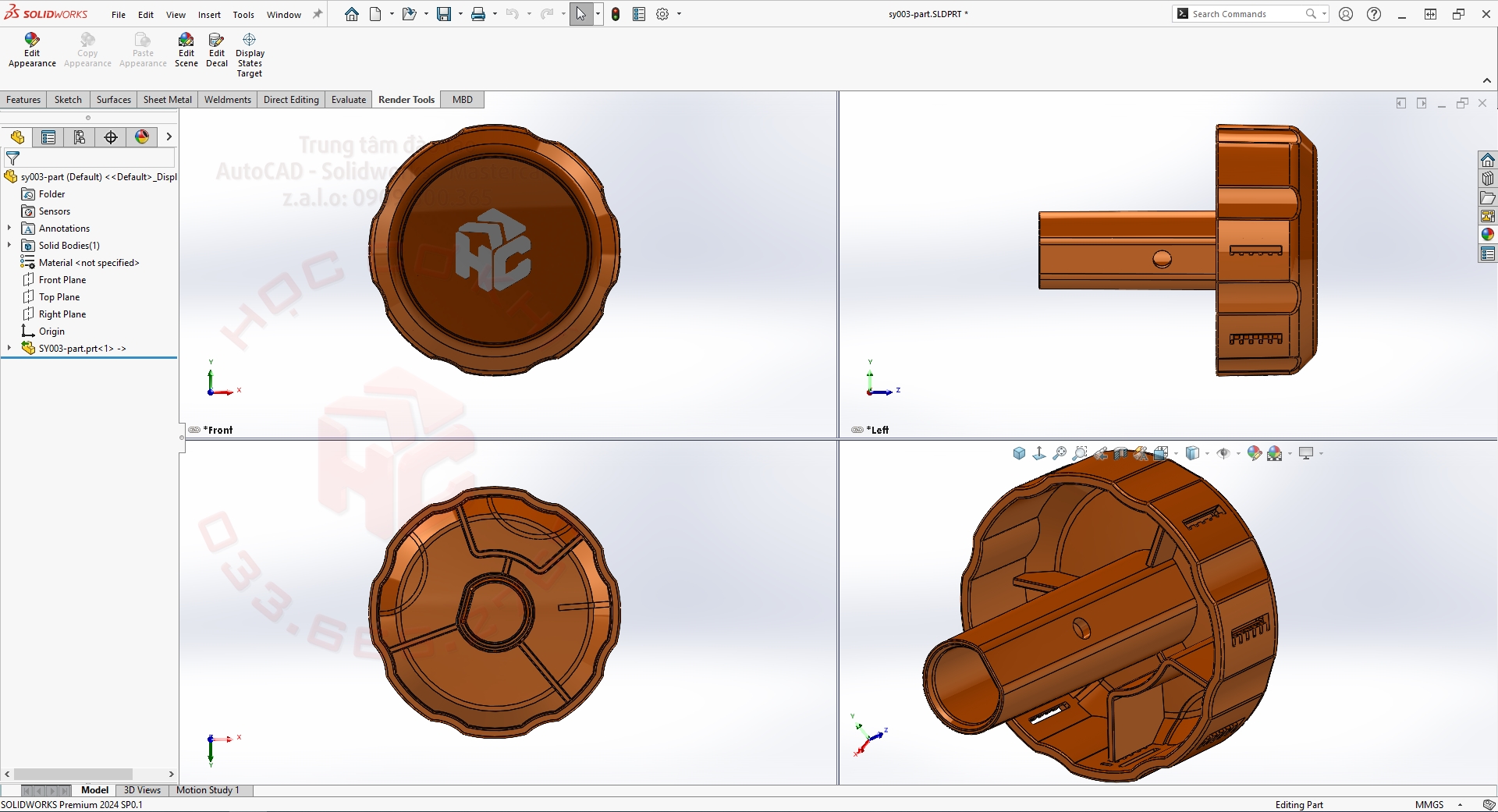Image resolution: width=1498 pixels, height=812 pixels.
Task: Open the Options dropdown arrow
Action: 679,14
